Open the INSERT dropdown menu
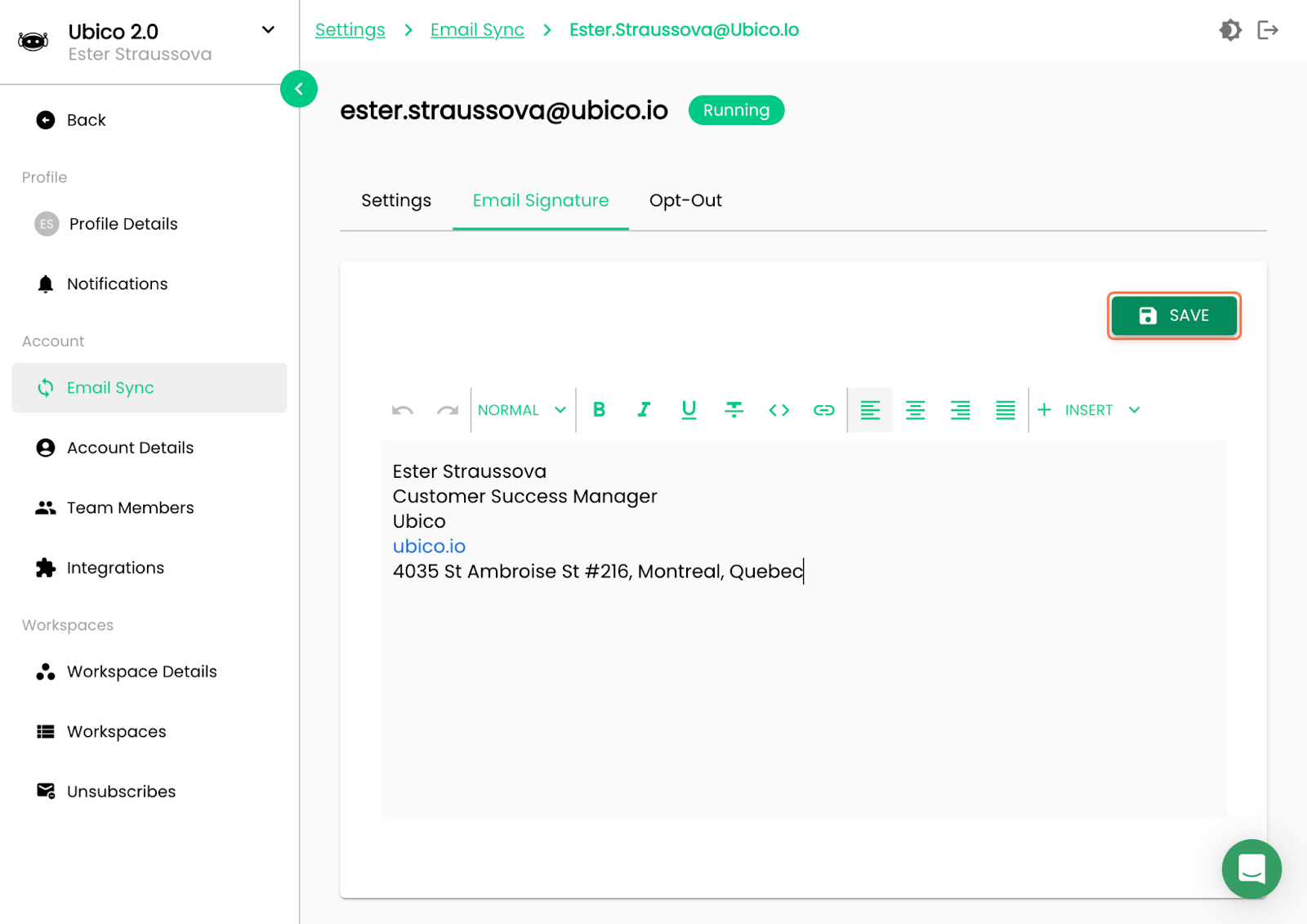 click(1089, 410)
